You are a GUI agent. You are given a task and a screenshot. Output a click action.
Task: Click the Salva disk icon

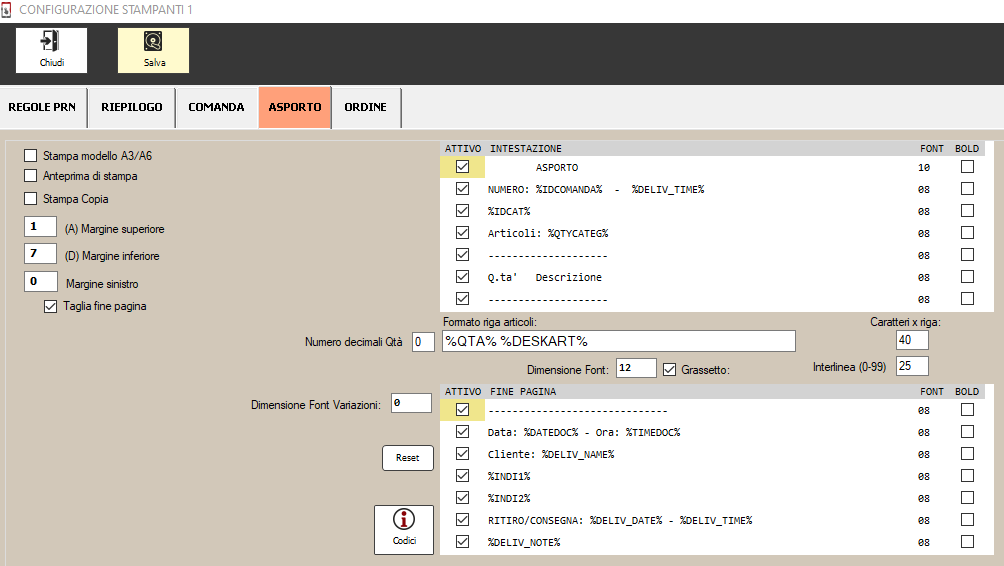click(x=153, y=42)
